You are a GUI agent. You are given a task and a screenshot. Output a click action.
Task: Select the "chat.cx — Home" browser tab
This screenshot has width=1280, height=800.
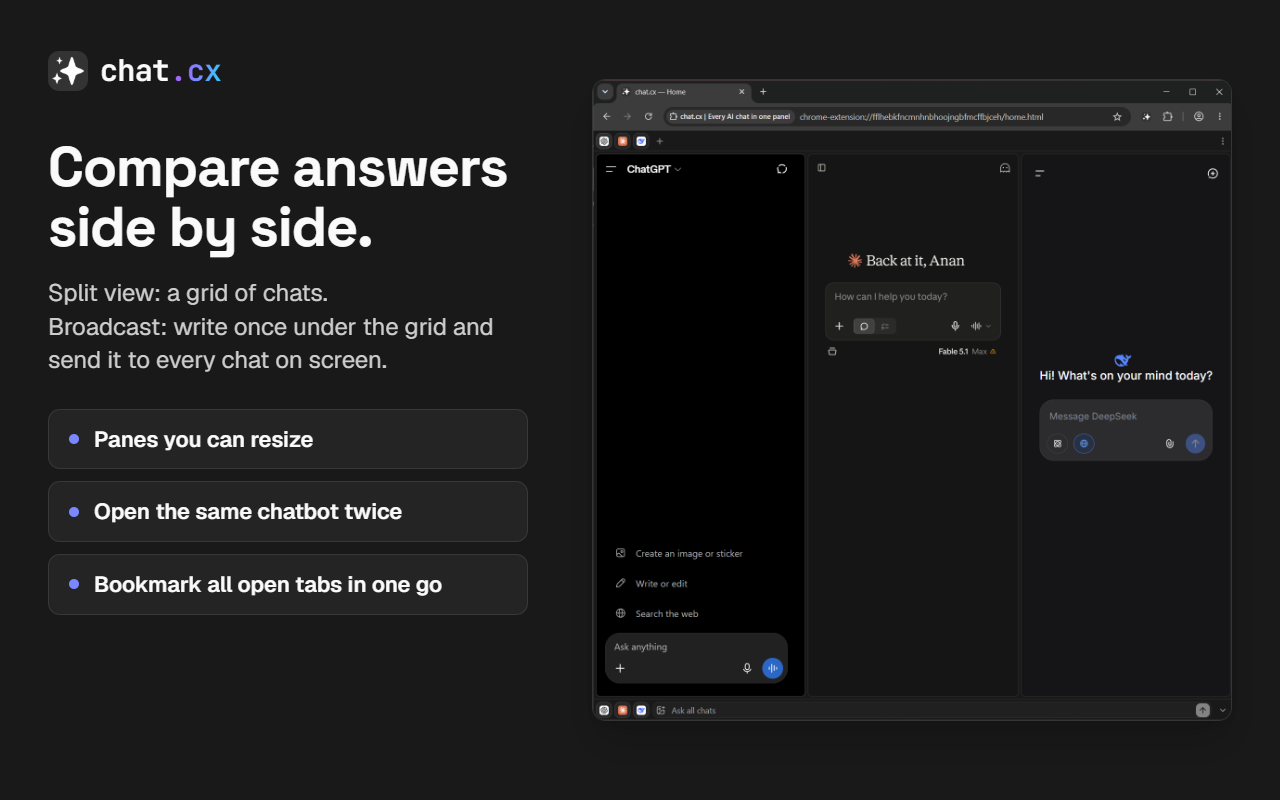click(x=684, y=92)
